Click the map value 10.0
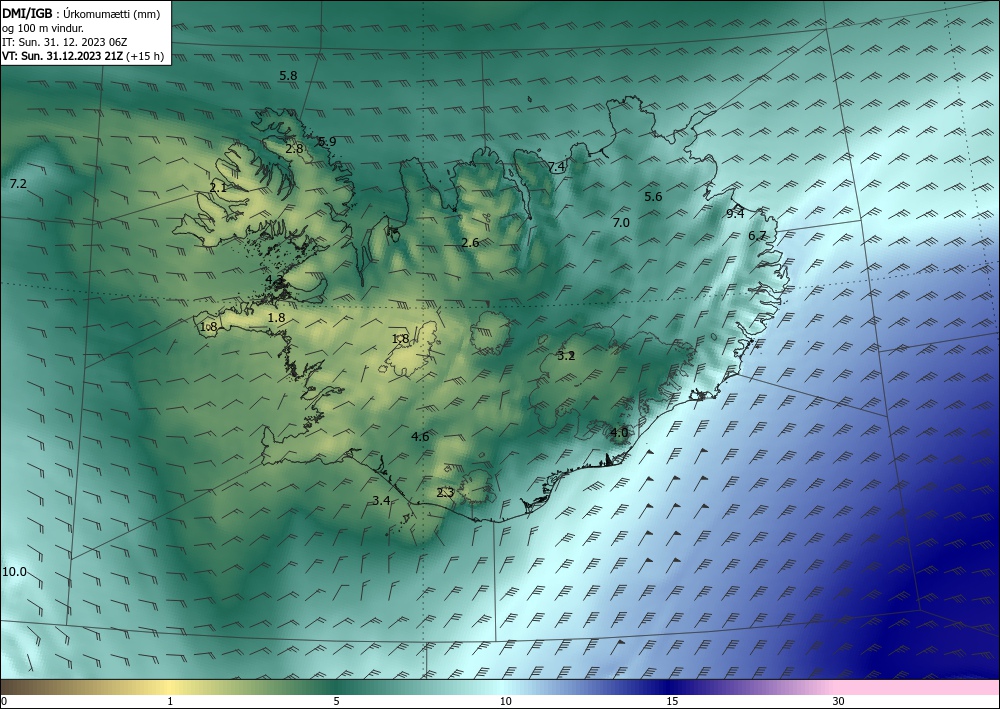1000x709 pixels. (x=15, y=571)
